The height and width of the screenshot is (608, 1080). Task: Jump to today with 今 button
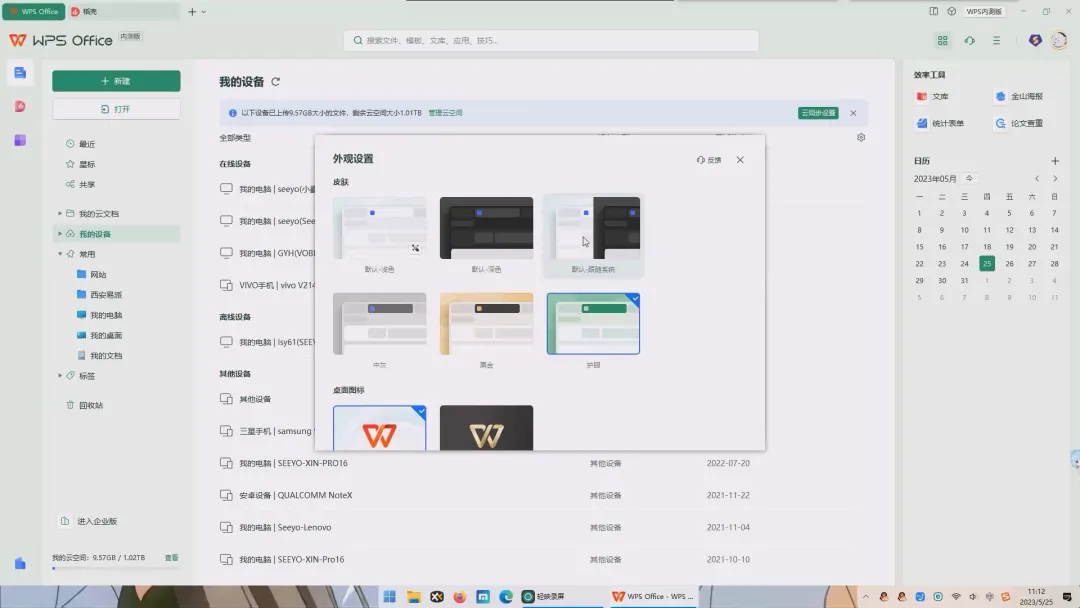tap(969, 178)
